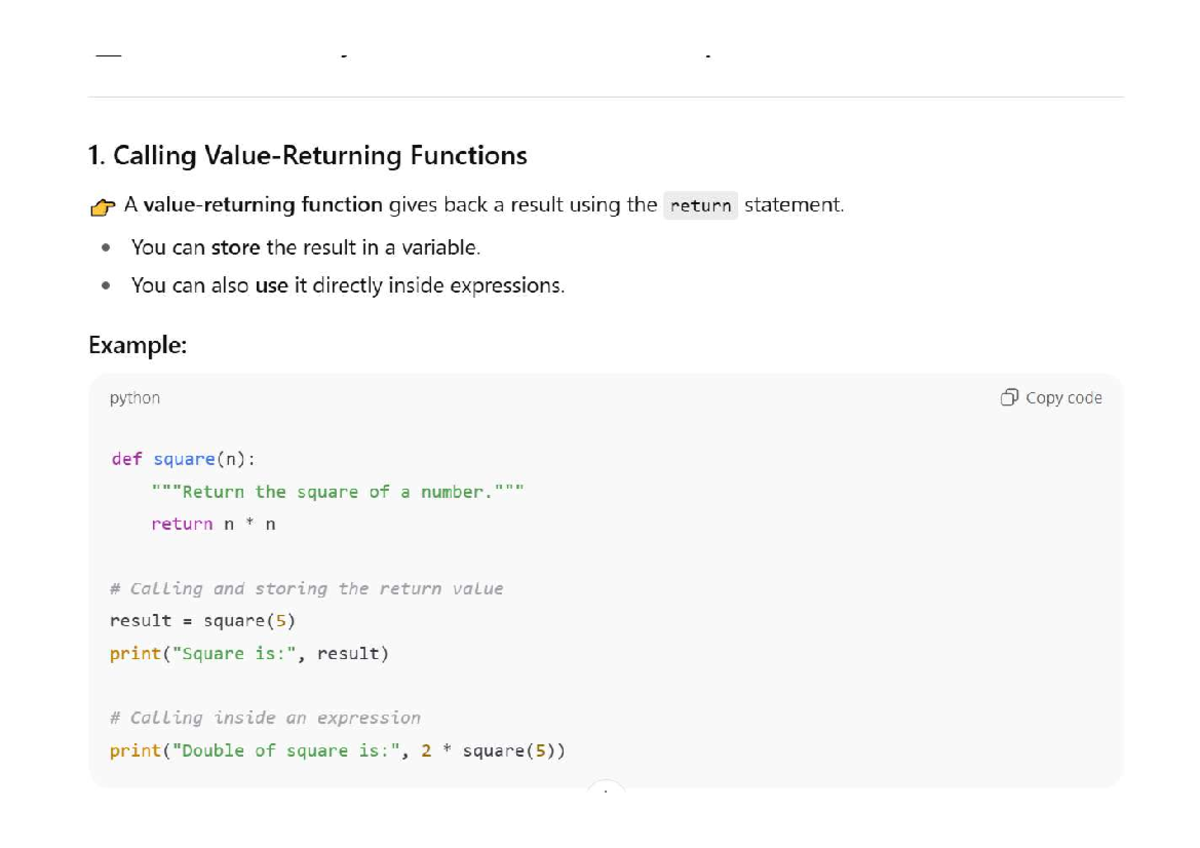
Task: Click the bullet point beside use it directly
Action: [104, 285]
